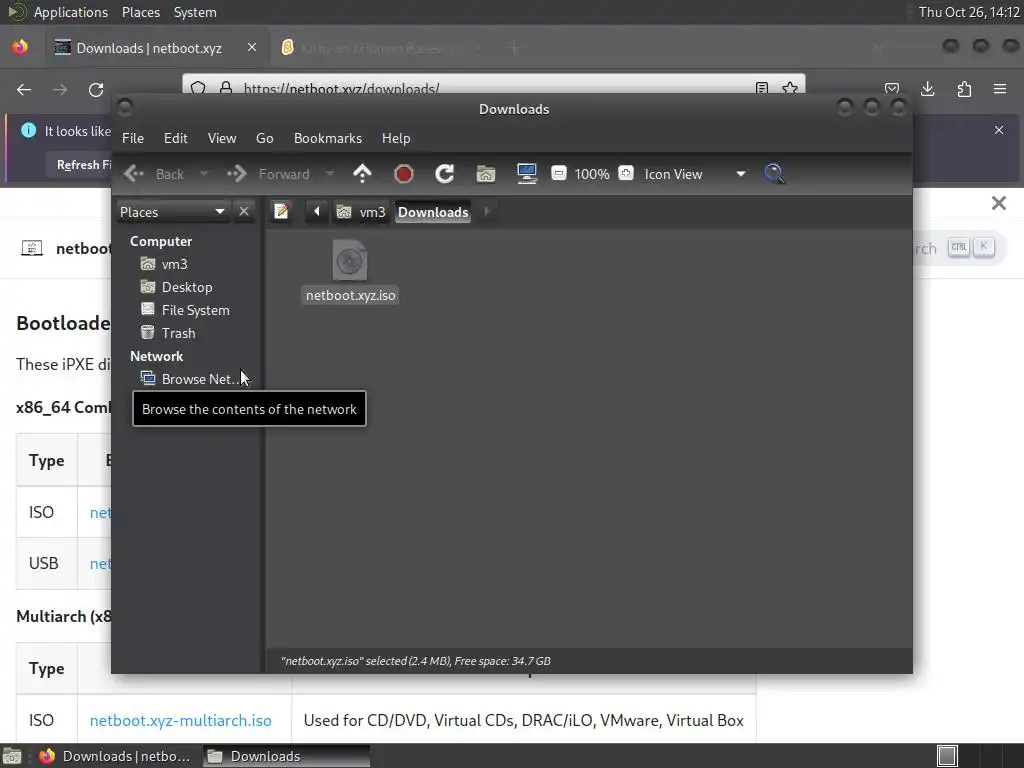
Task: Open the File menu
Action: click(133, 138)
